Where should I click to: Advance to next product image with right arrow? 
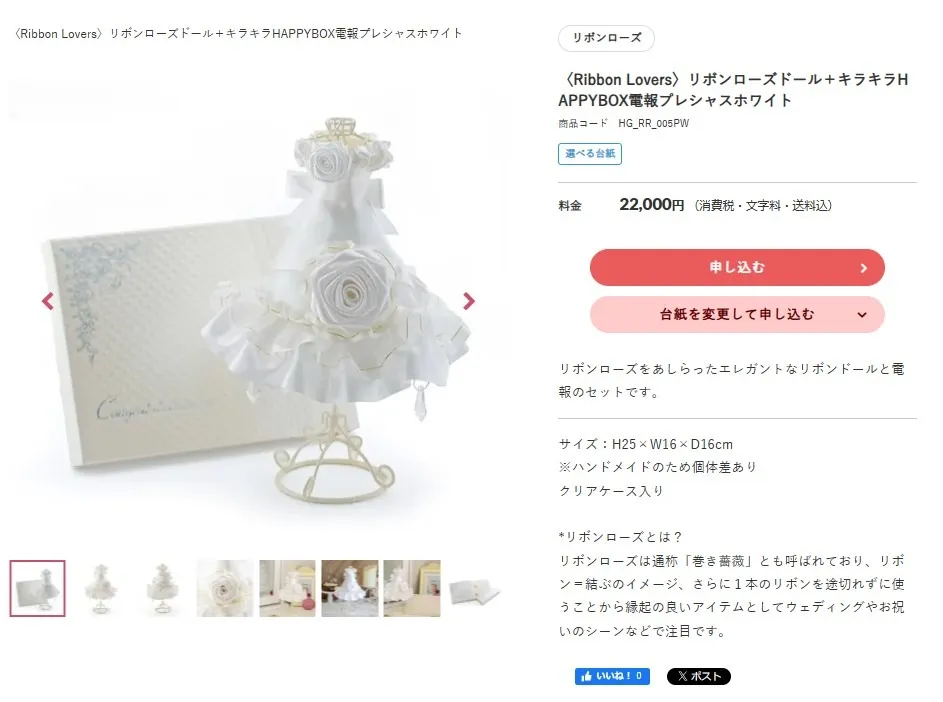(468, 301)
